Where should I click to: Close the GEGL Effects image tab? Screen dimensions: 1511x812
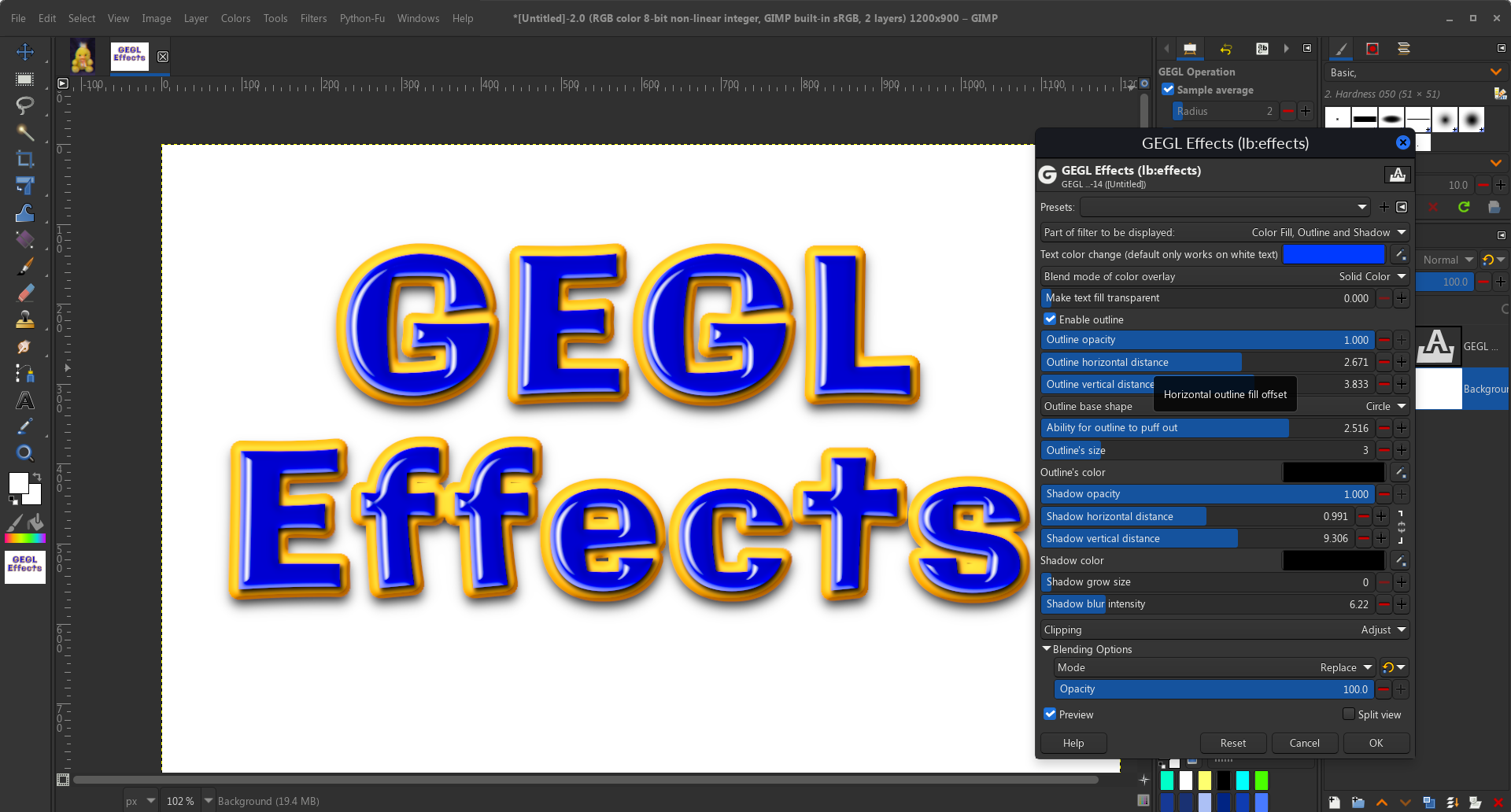point(163,57)
